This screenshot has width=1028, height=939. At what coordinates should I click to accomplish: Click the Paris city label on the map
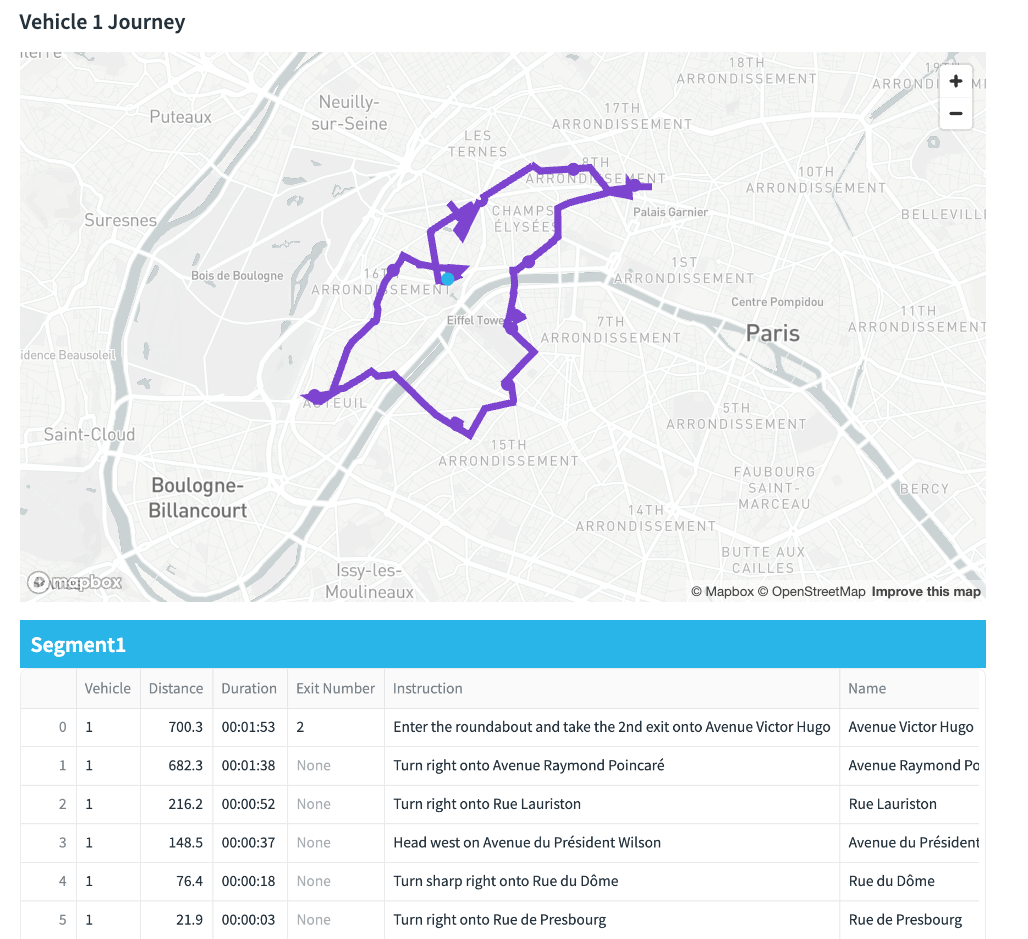click(773, 332)
